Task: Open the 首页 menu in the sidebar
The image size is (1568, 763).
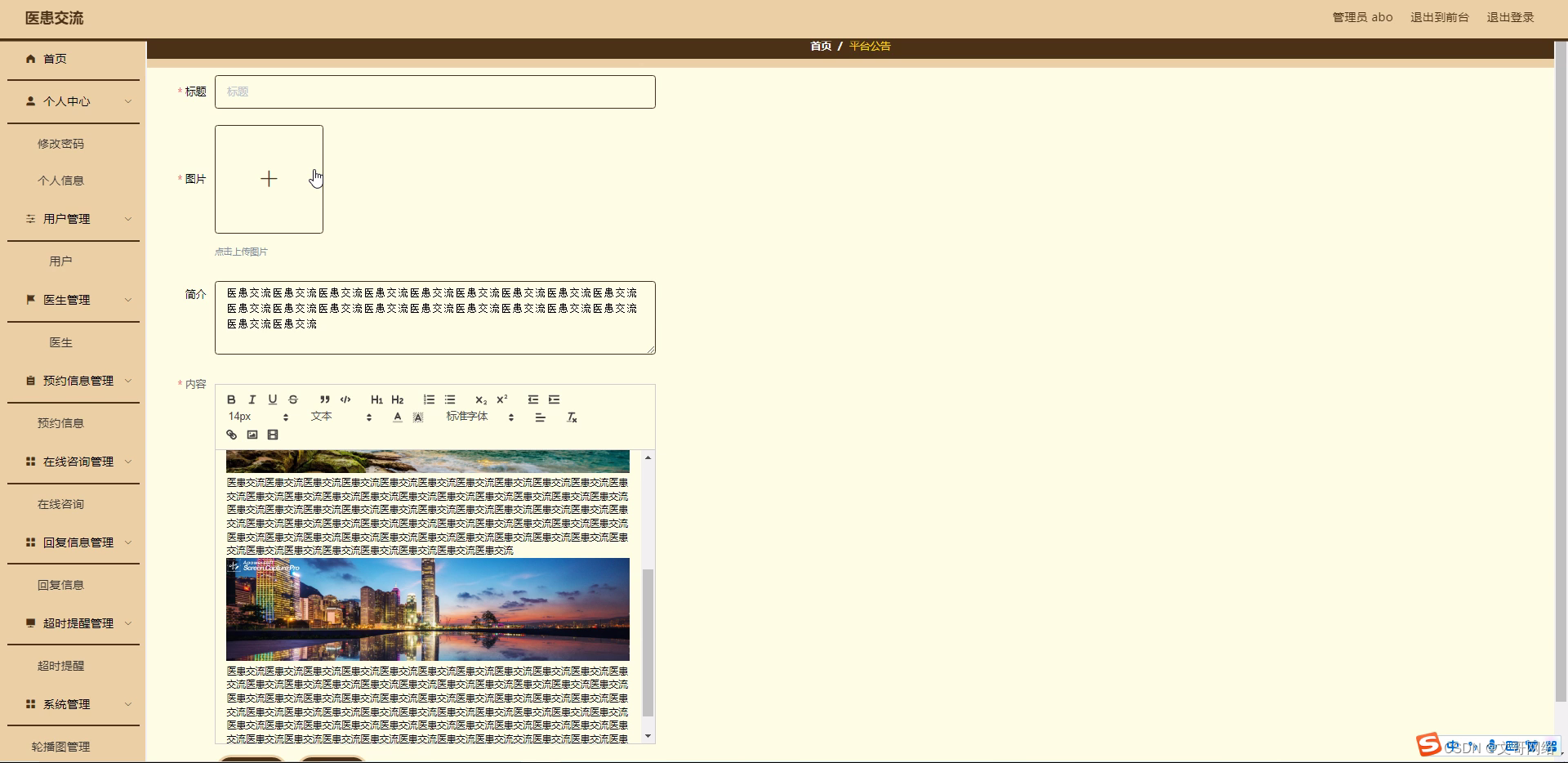Action: pos(56,58)
